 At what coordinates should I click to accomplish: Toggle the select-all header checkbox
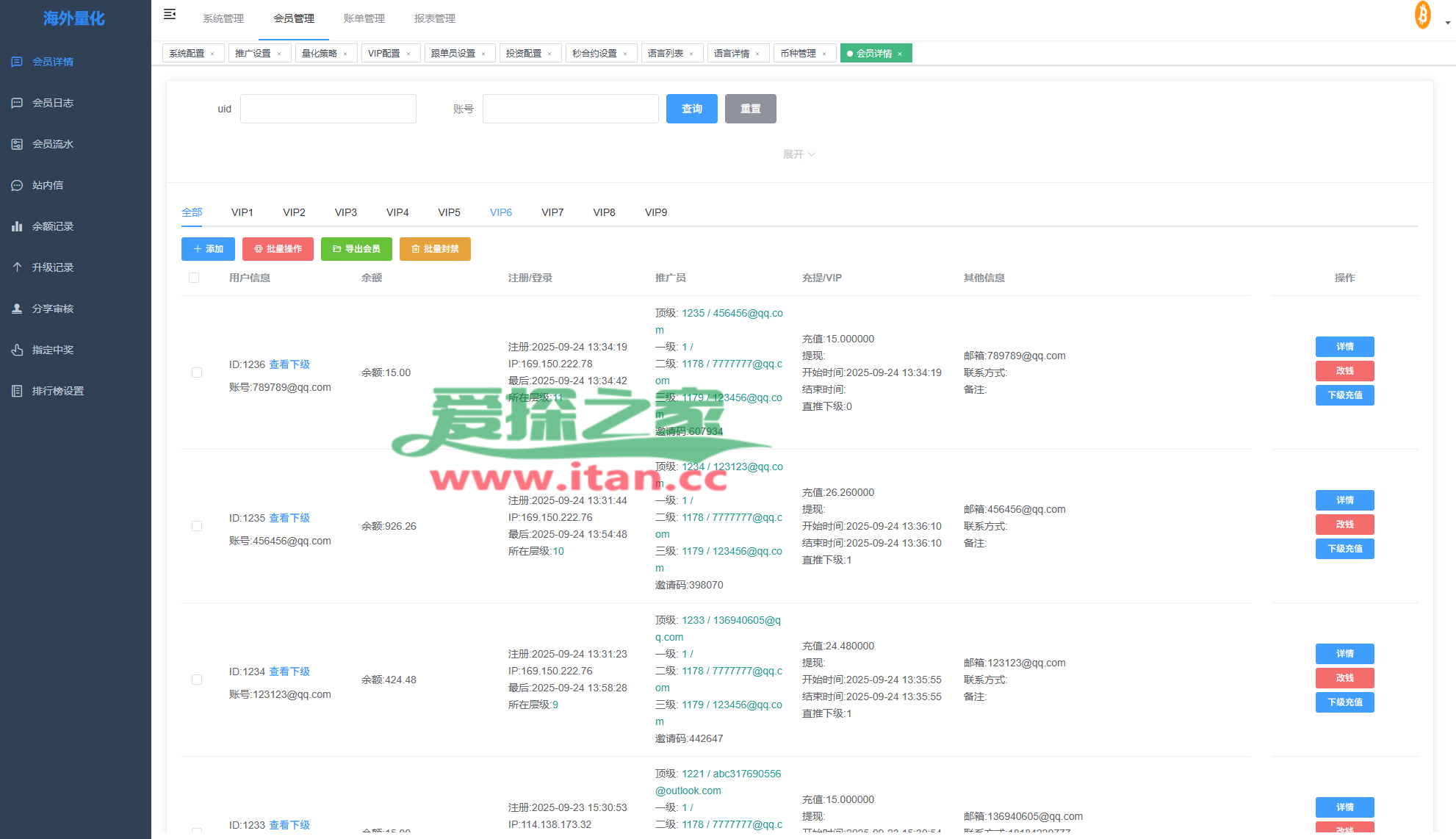coord(194,278)
